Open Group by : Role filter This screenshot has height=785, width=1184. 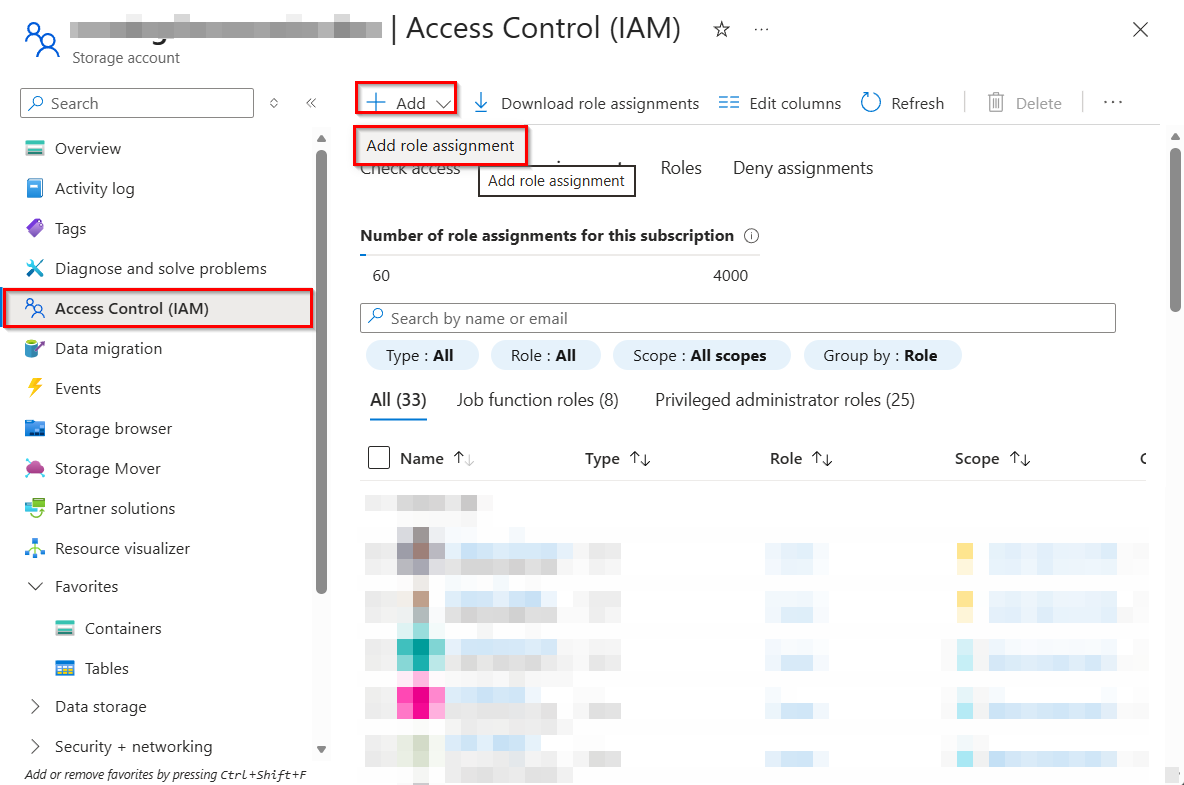882,356
